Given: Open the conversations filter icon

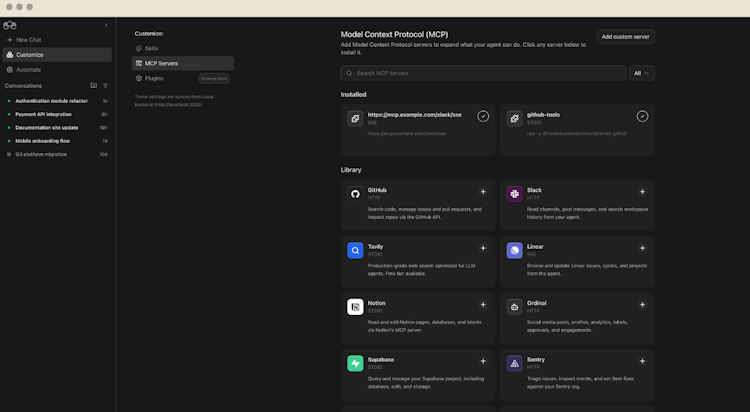Looking at the screenshot, I should point(106,86).
